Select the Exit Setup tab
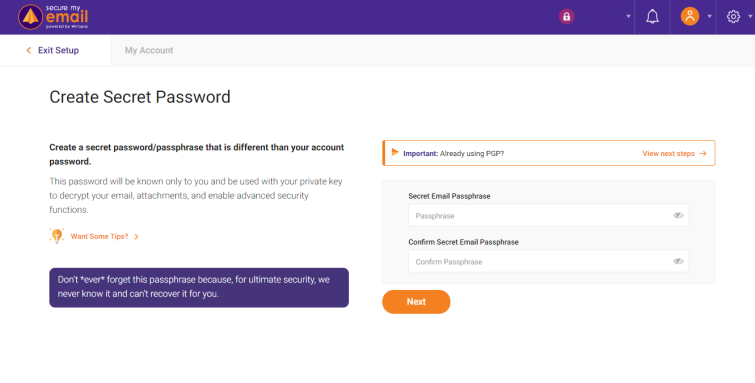The image size is (755, 383). coord(55,50)
